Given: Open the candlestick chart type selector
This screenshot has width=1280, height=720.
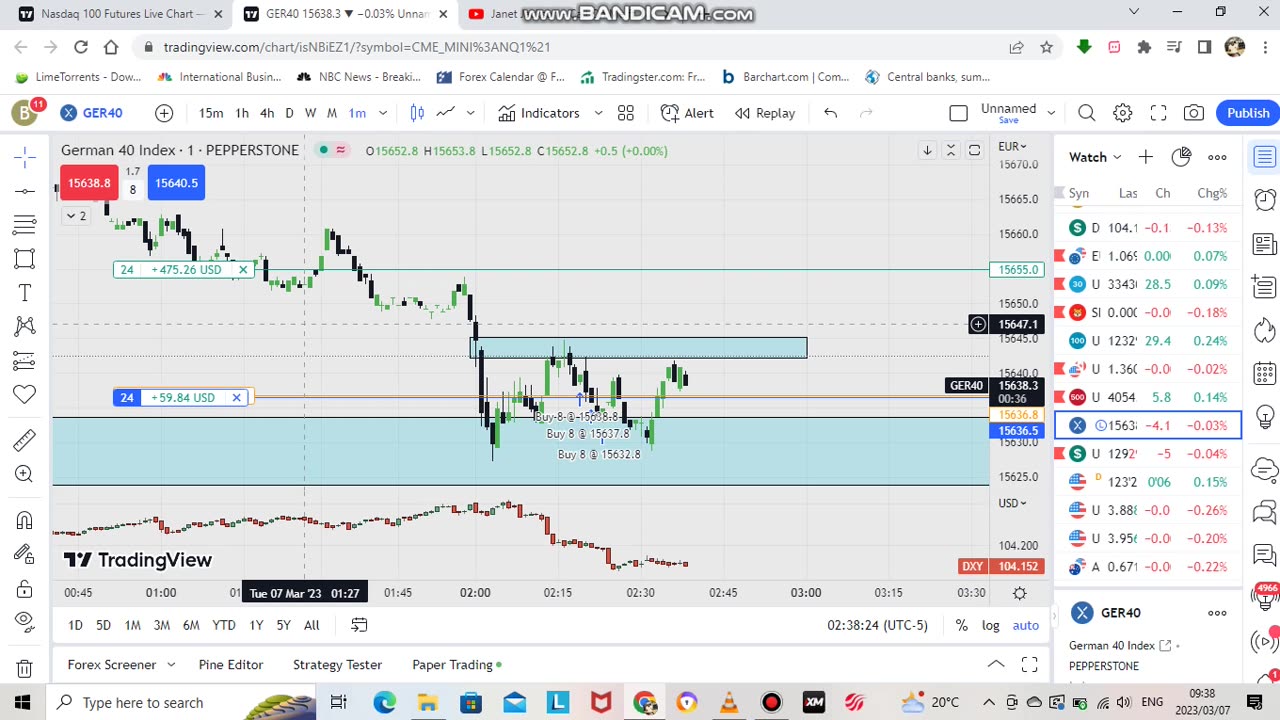Looking at the screenshot, I should (x=417, y=113).
